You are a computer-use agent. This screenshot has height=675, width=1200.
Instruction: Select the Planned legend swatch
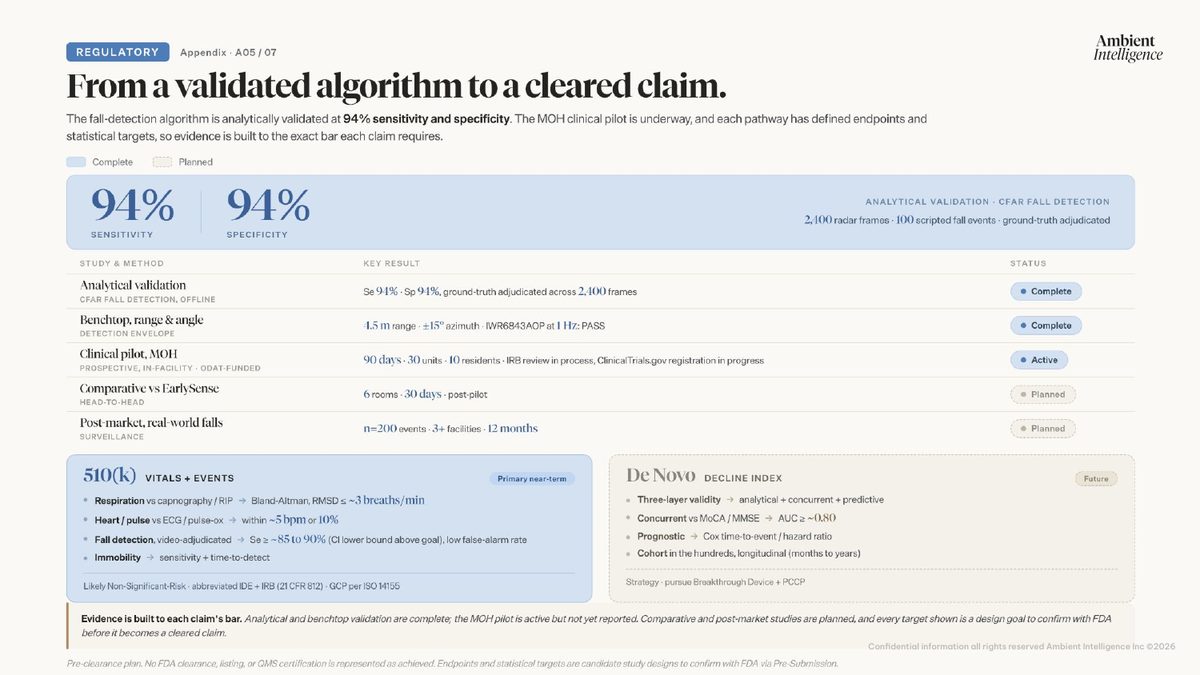[162, 162]
